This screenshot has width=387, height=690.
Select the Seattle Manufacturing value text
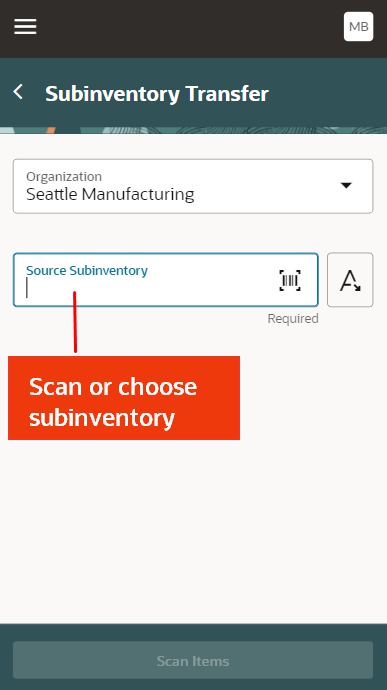tap(110, 194)
